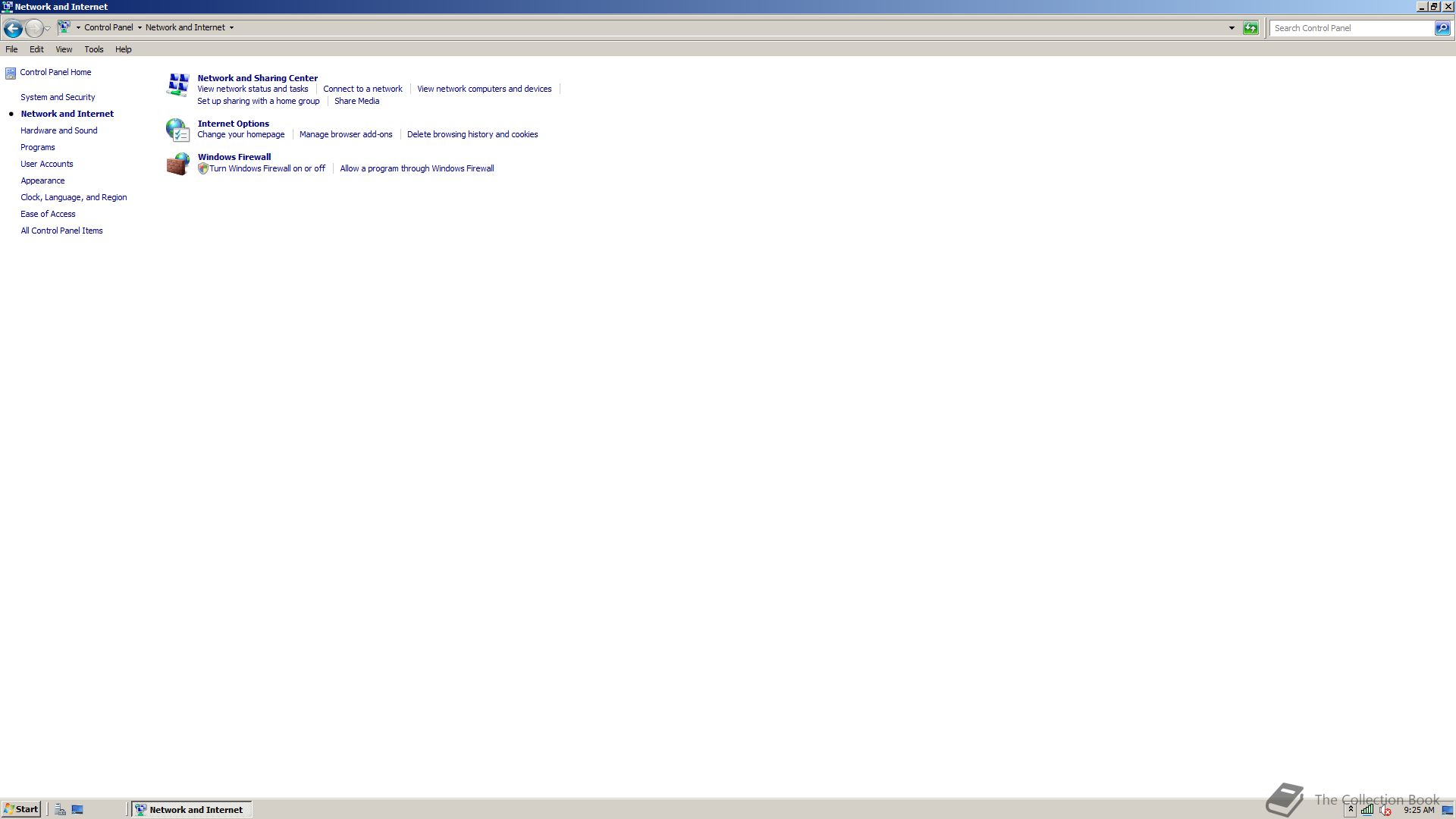
Task: Restore down the Control Panel window
Action: tap(1434, 7)
